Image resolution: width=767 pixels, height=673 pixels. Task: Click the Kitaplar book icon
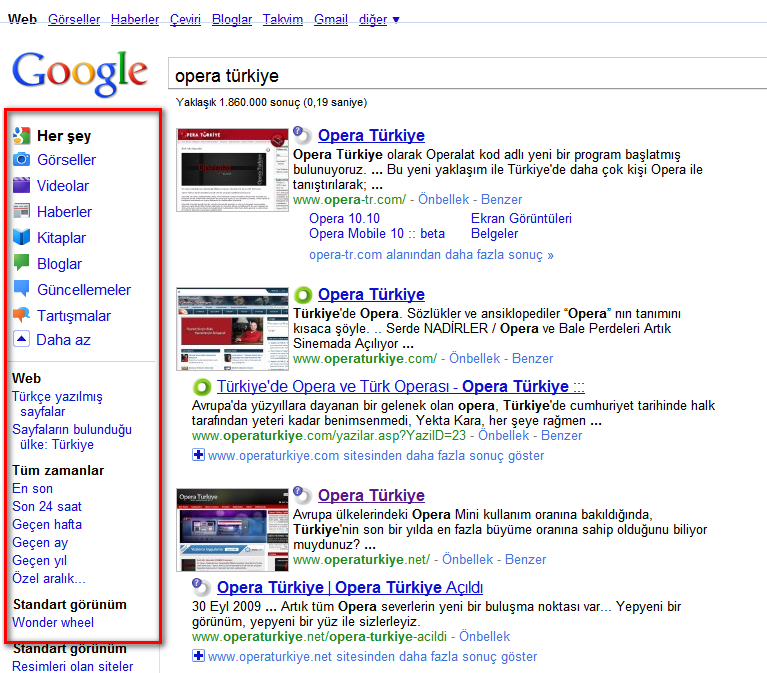pyautogui.click(x=22, y=237)
